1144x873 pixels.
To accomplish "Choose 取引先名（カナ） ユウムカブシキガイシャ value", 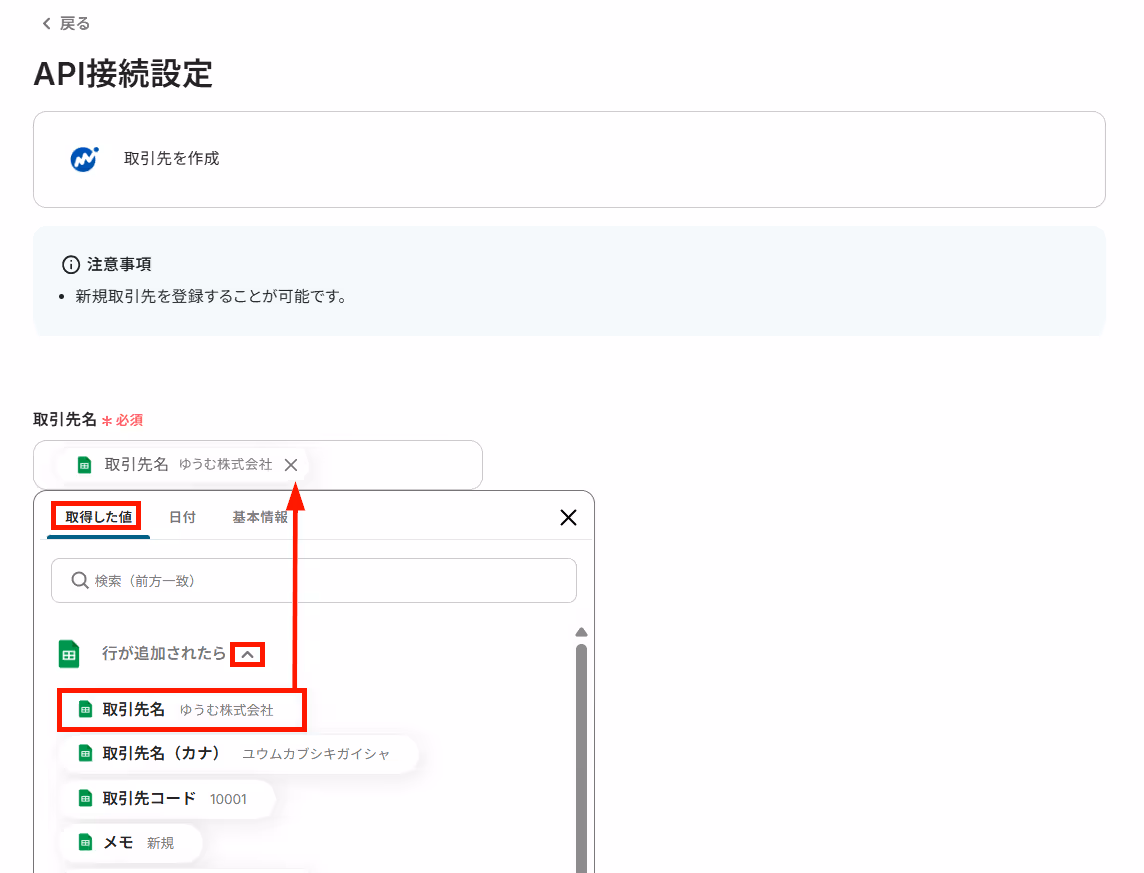I will (238, 753).
